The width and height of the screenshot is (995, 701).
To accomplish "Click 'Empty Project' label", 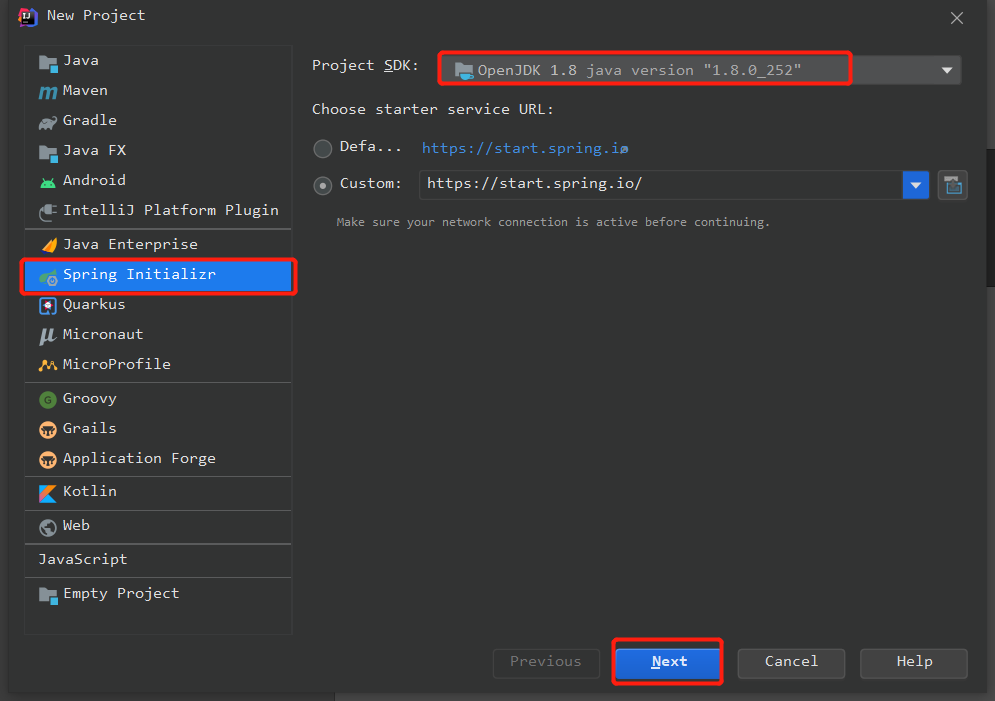I will point(121,594).
